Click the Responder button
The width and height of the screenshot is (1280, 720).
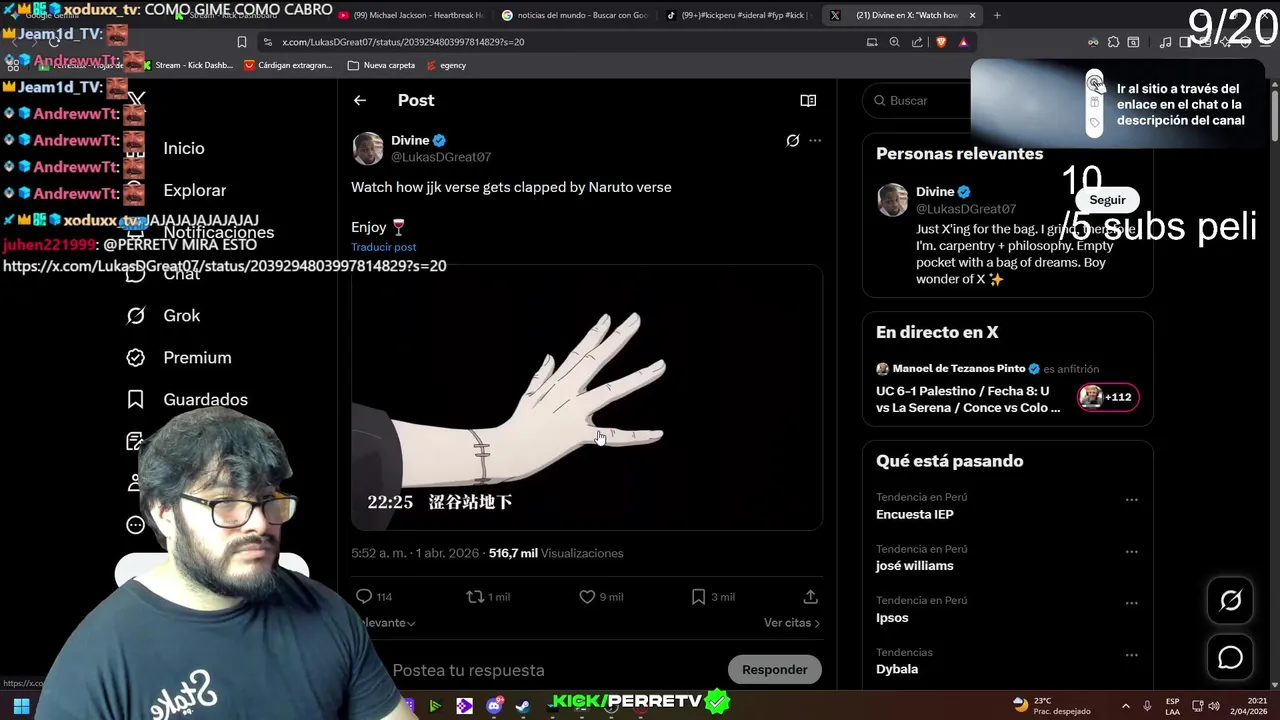point(774,669)
